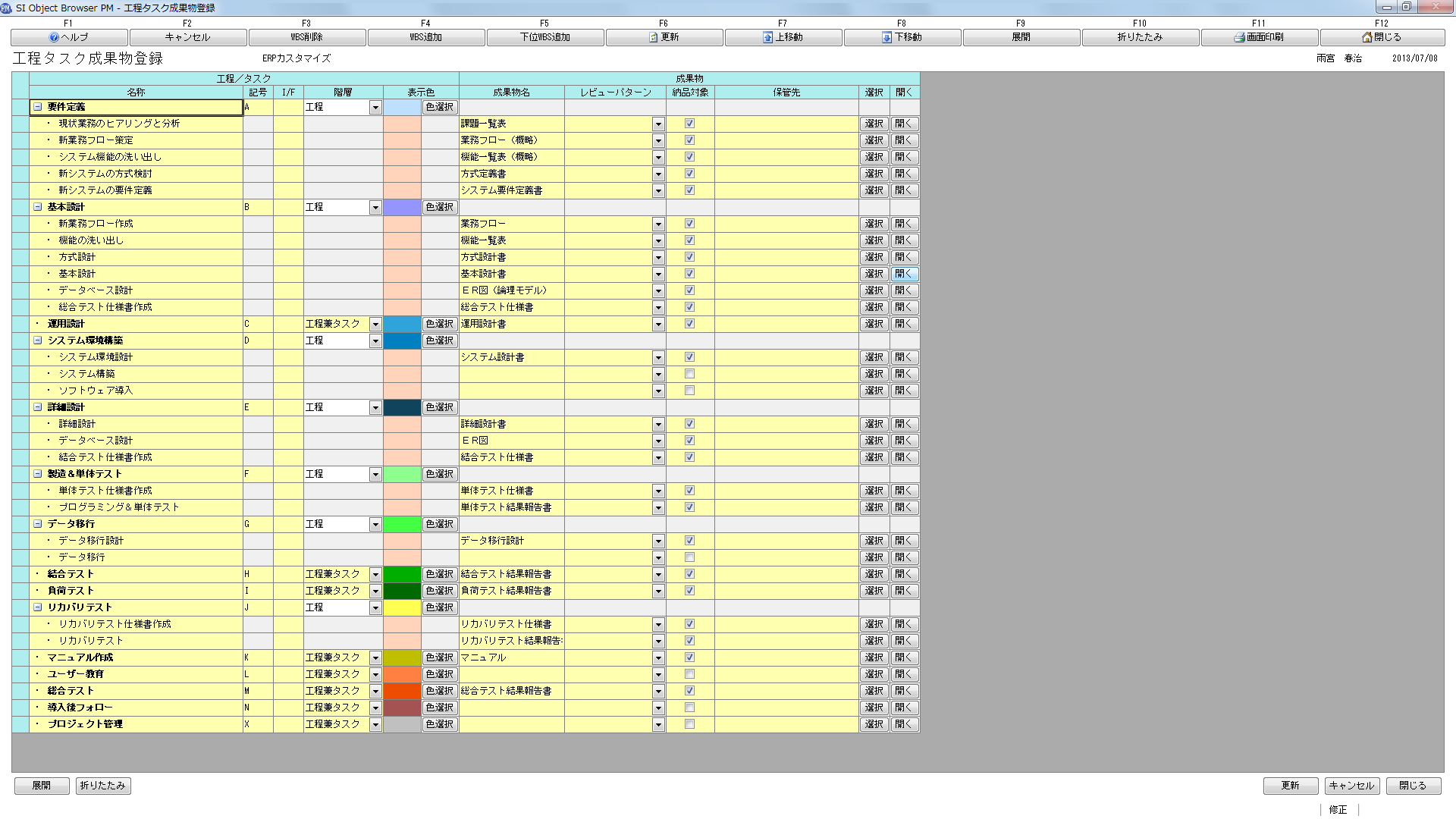Collapse the 基本設計 tree node
1456x819 pixels.
point(37,207)
